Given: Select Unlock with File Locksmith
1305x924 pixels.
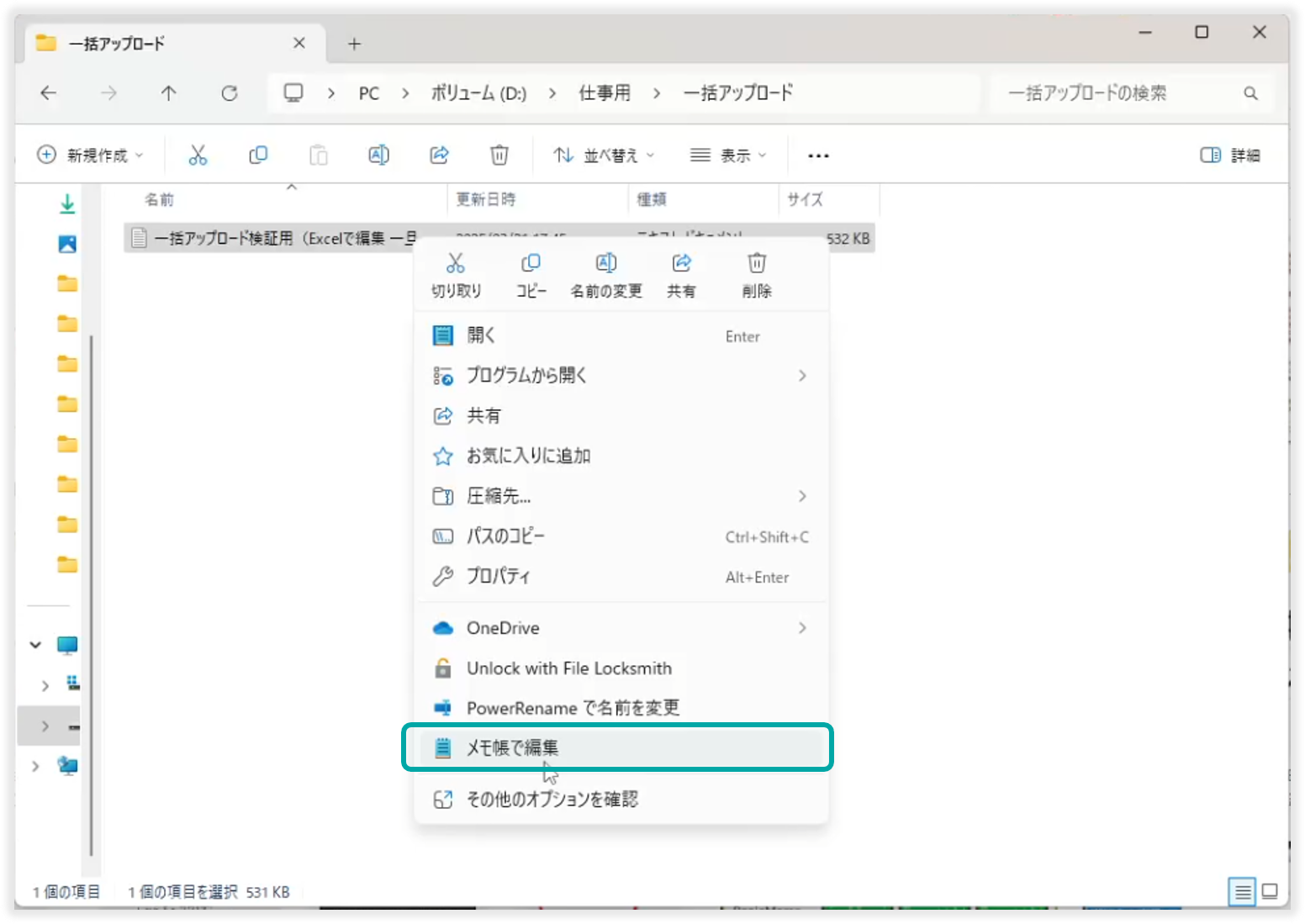Looking at the screenshot, I should pos(621,668).
